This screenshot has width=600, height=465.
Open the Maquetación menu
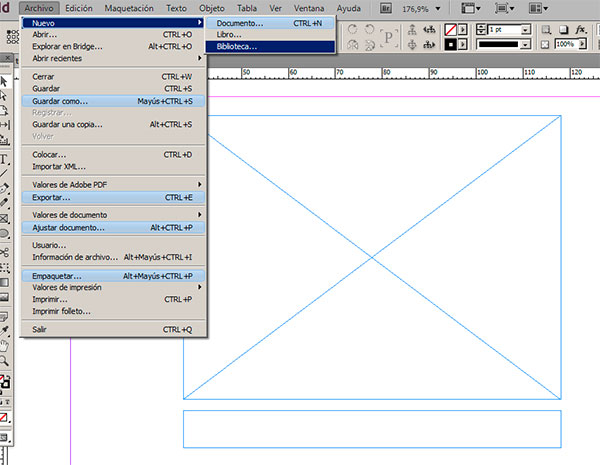click(129, 8)
